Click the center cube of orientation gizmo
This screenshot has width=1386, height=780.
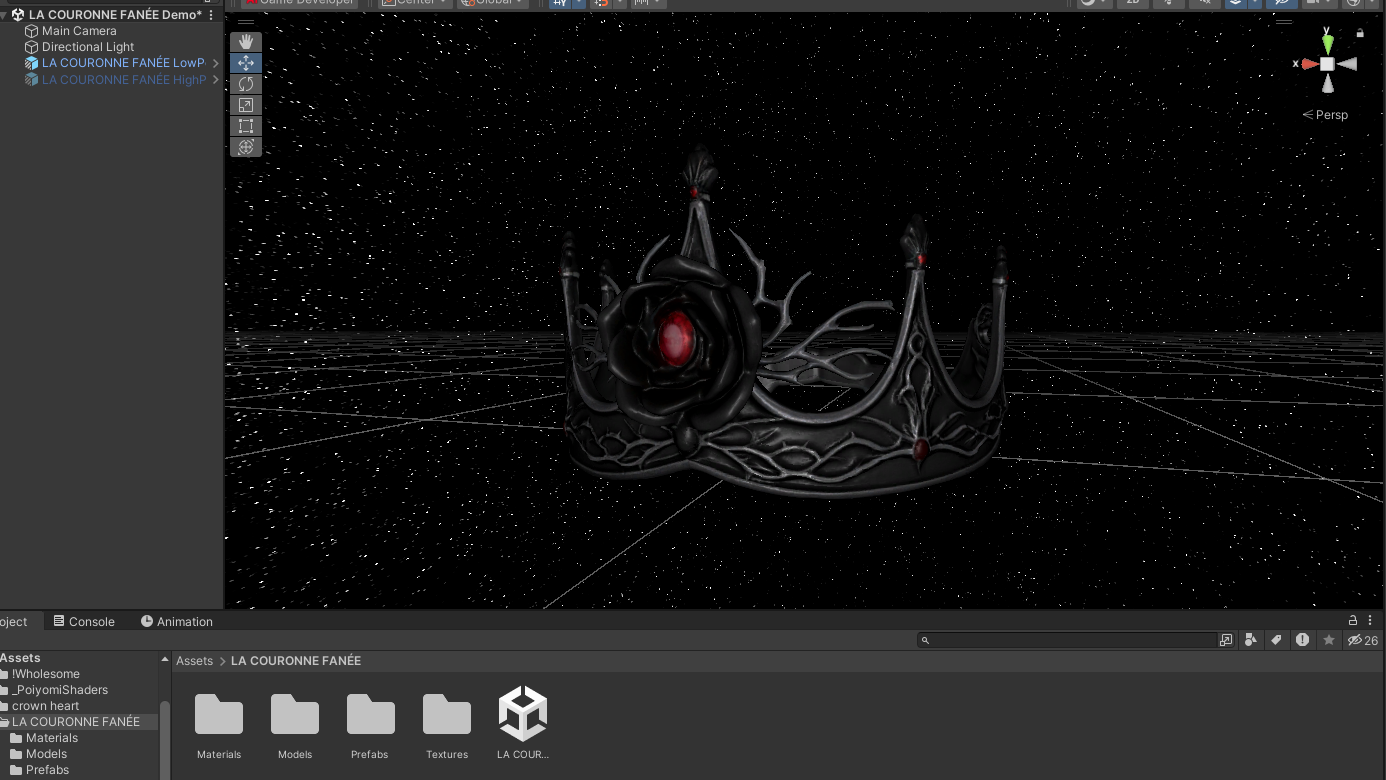tap(1327, 64)
